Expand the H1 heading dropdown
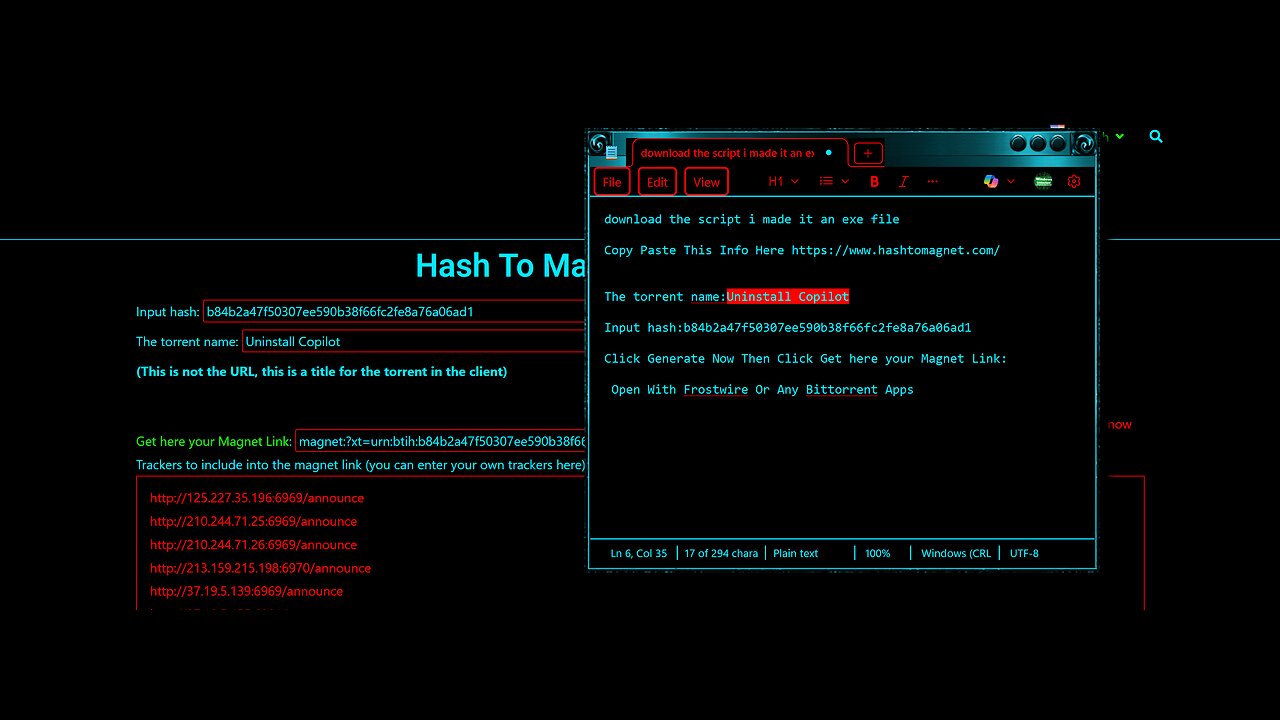 pos(783,181)
